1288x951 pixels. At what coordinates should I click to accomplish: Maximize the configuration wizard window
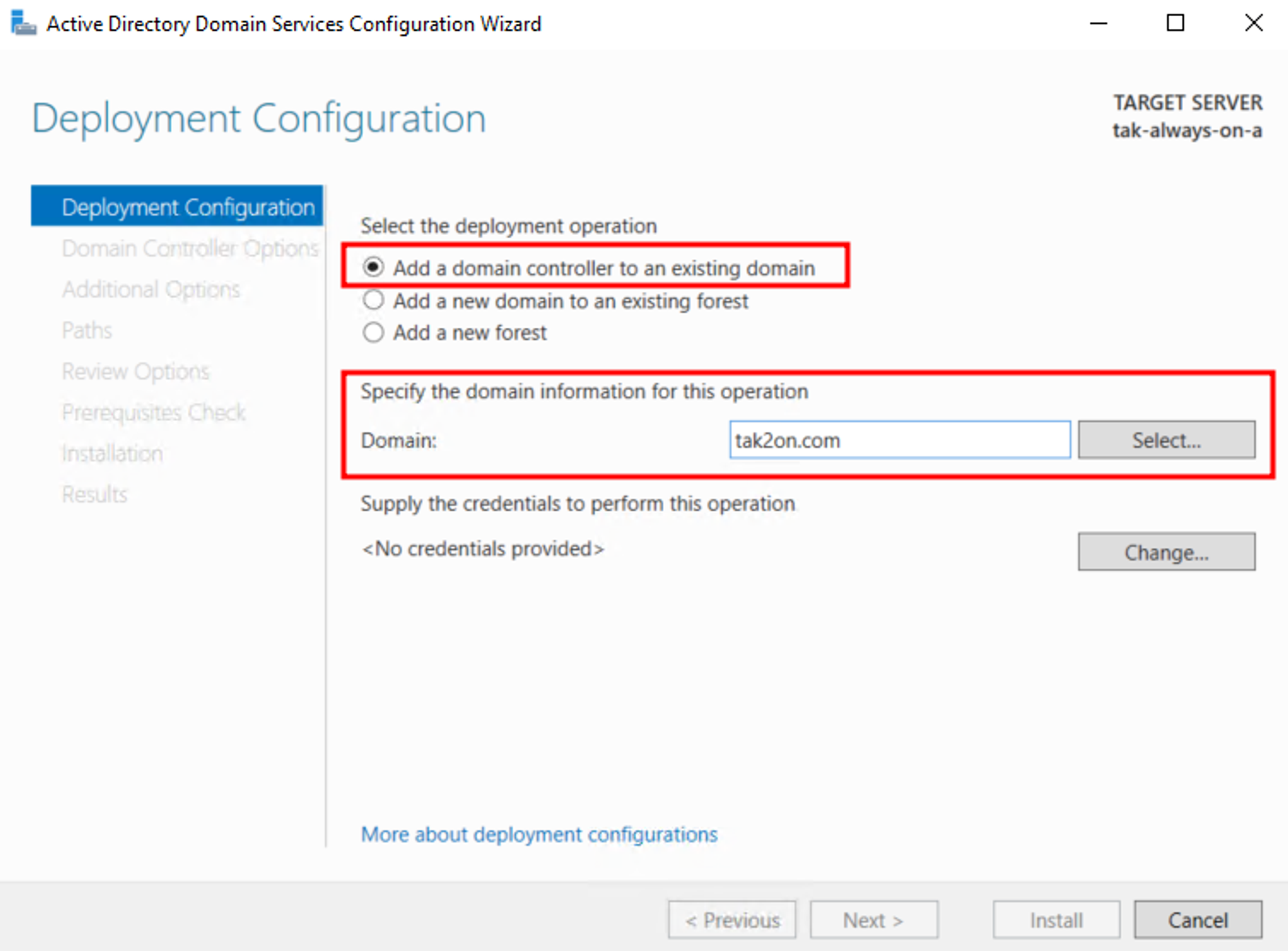(x=1175, y=24)
